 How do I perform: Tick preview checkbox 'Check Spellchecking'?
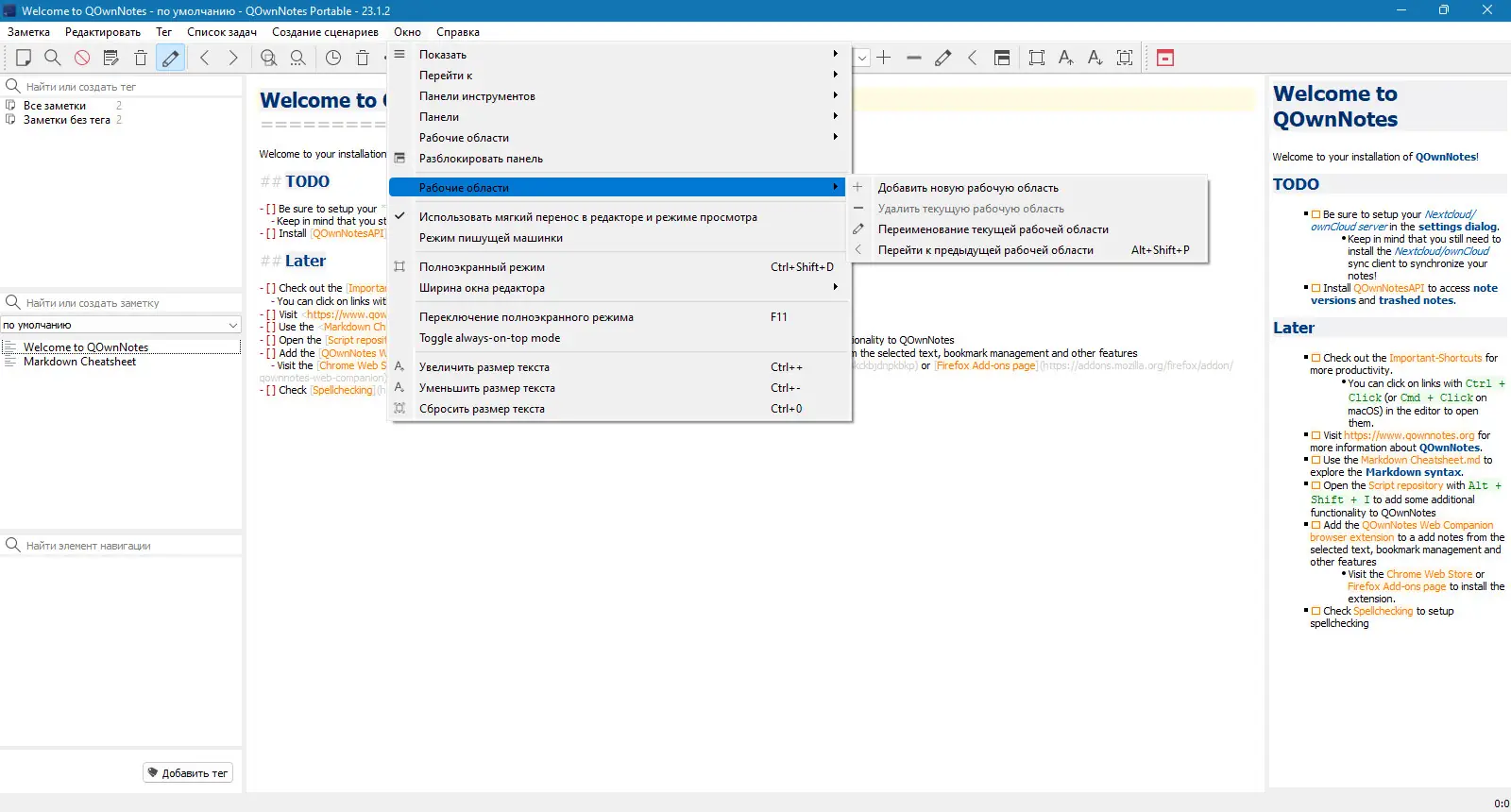[1316, 611]
